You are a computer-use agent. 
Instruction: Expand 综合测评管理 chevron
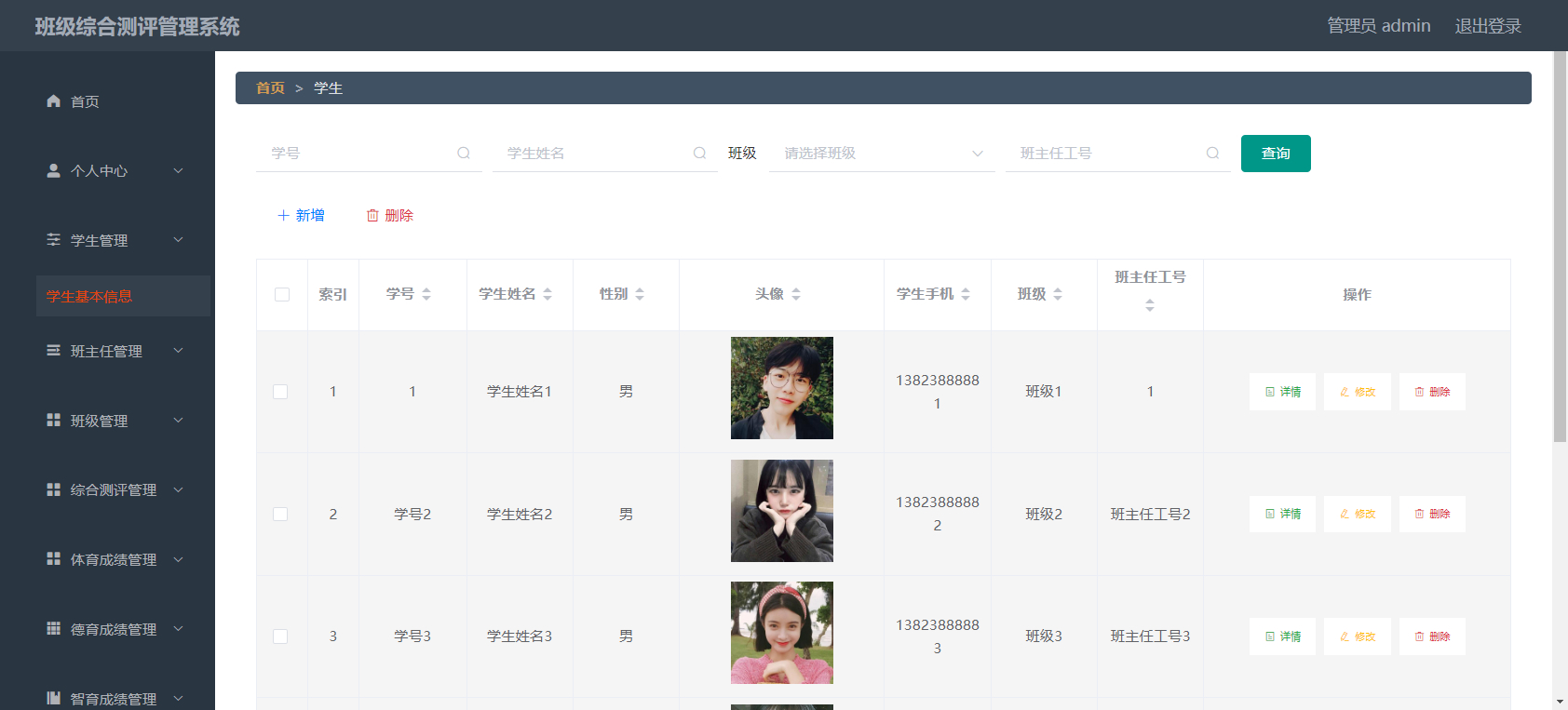tap(178, 489)
